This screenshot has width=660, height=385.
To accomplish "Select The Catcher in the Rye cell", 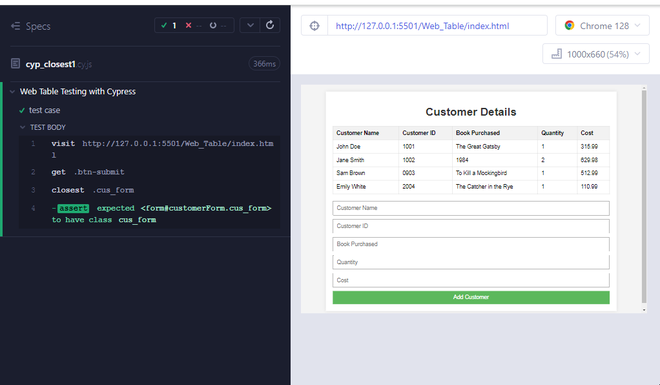I will (495, 186).
